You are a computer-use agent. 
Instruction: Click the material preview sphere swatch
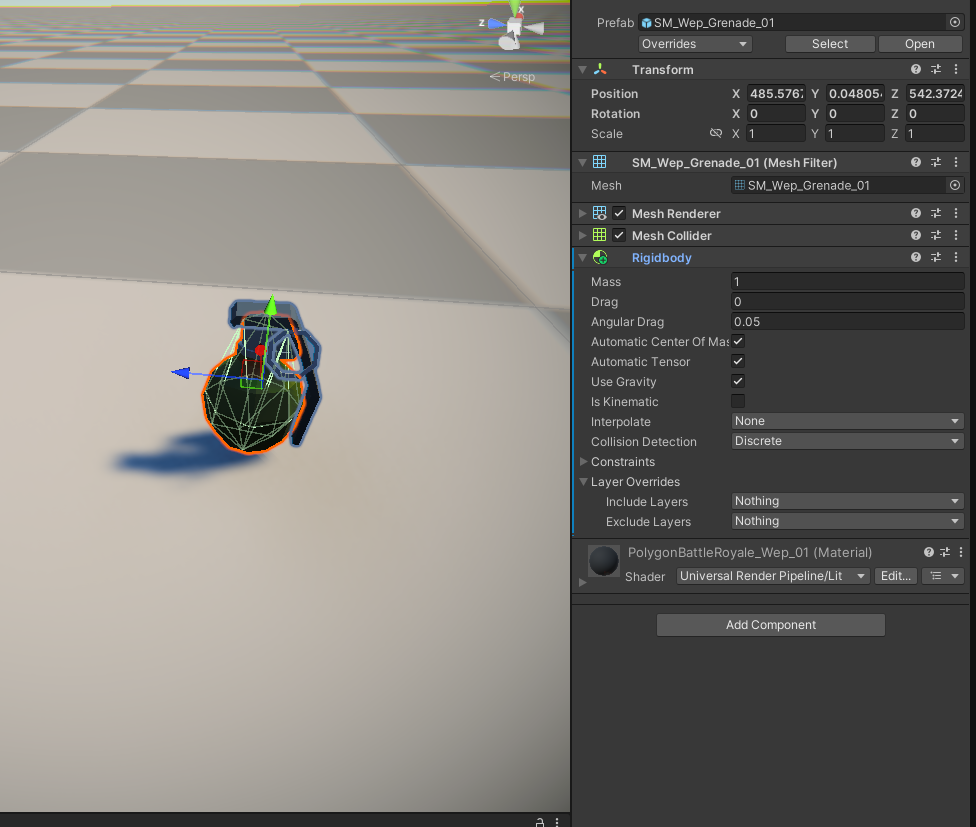[603, 561]
